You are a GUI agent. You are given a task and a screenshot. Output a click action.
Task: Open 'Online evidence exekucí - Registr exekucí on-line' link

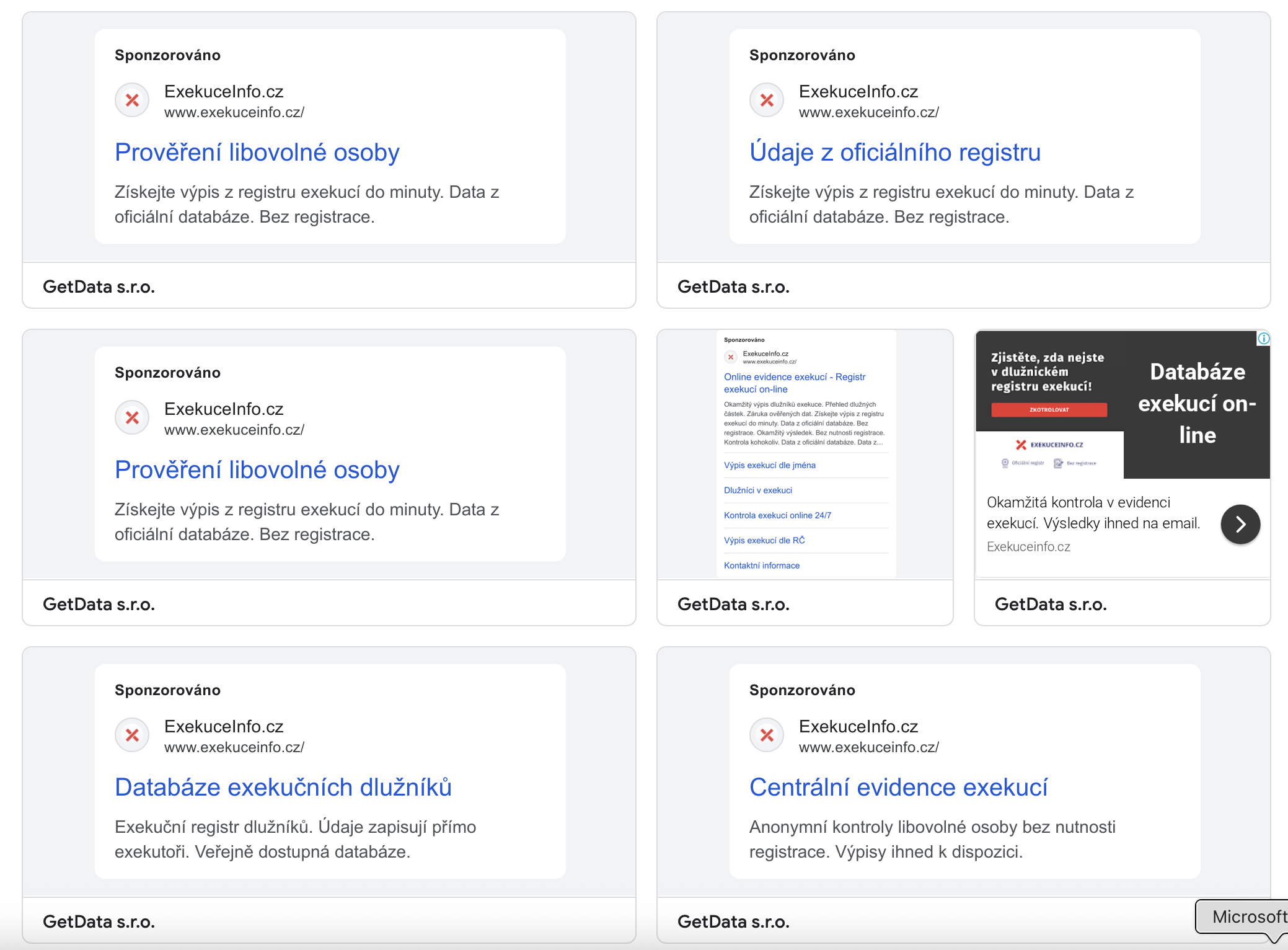point(795,383)
